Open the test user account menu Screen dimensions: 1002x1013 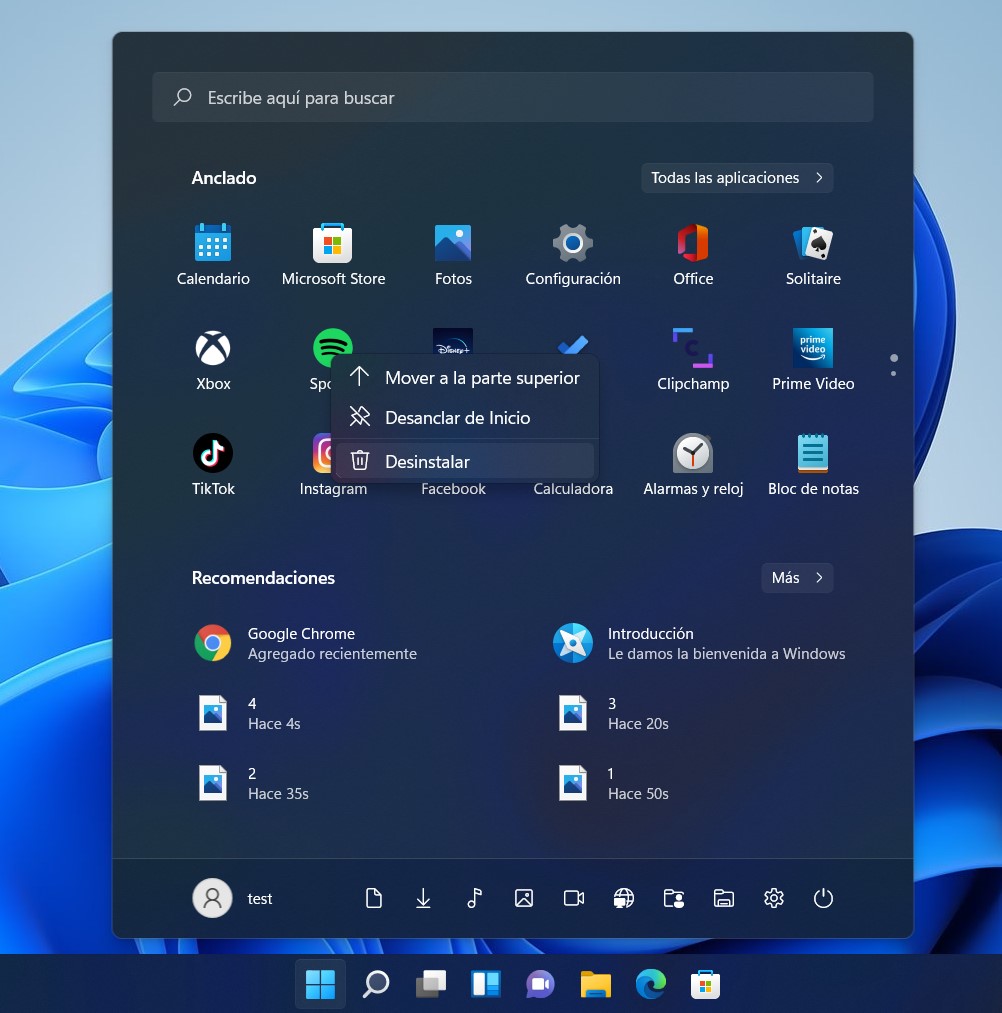pyautogui.click(x=233, y=898)
